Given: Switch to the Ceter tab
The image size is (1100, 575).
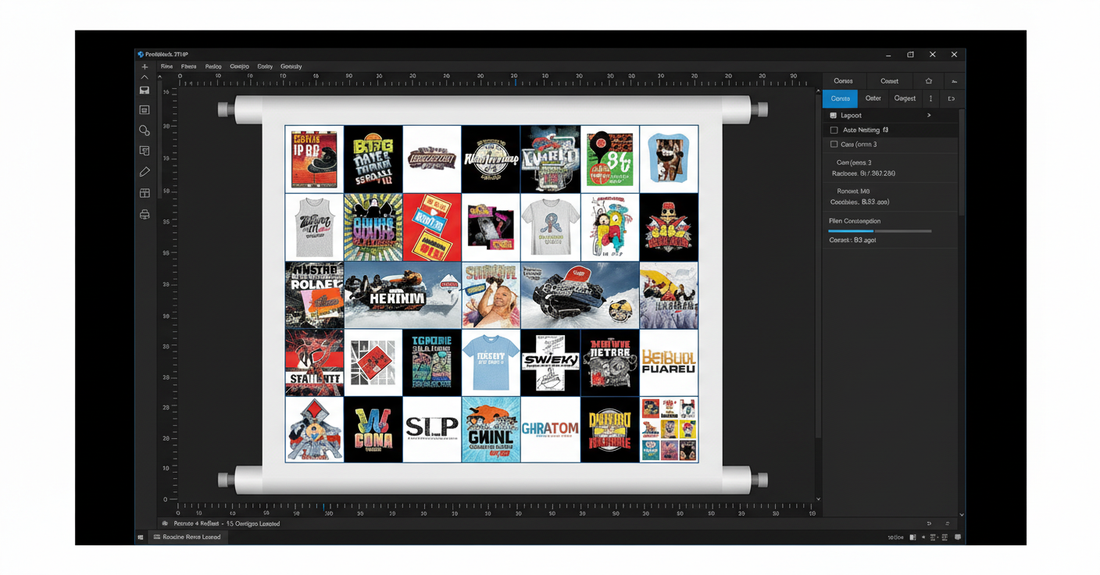Looking at the screenshot, I should [x=873, y=99].
